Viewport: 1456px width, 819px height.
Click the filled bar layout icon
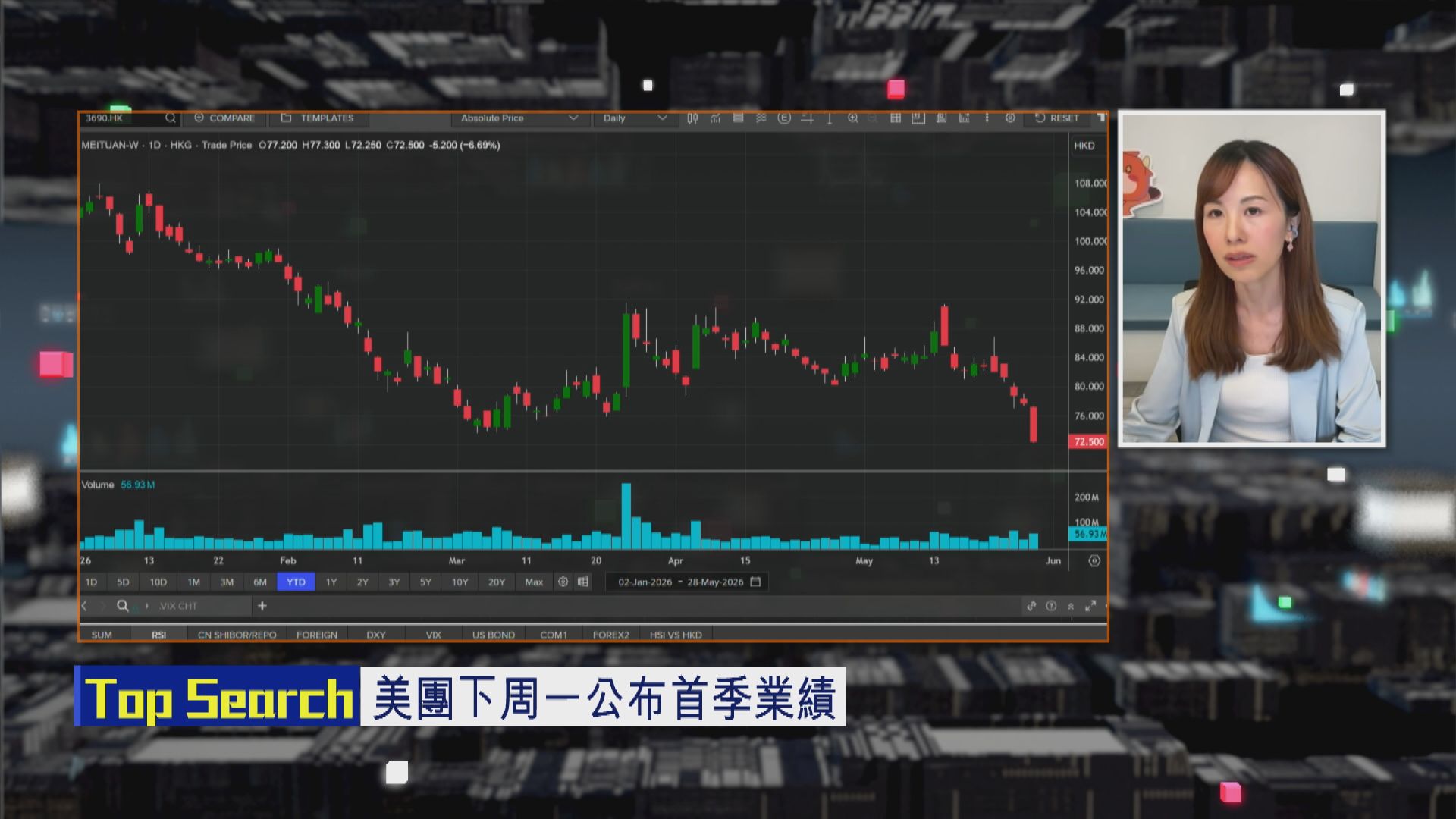point(738,118)
